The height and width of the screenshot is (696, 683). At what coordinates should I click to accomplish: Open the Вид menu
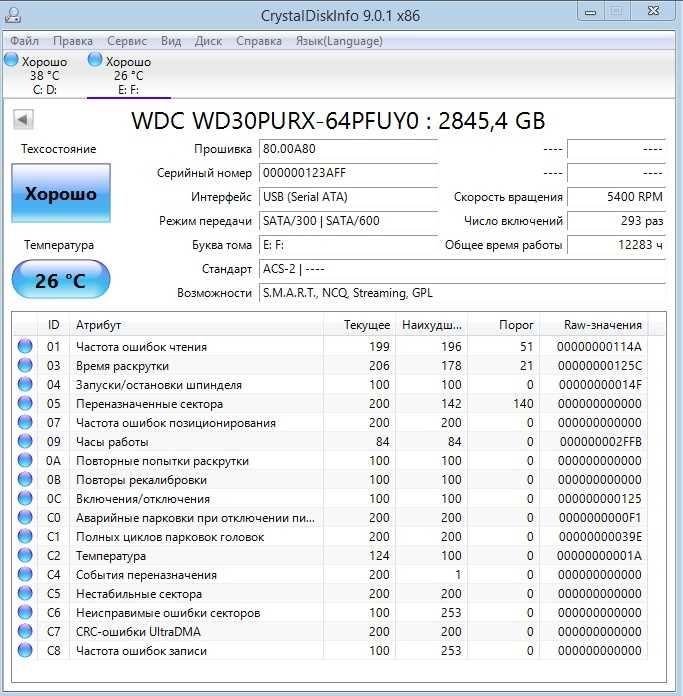pos(171,41)
